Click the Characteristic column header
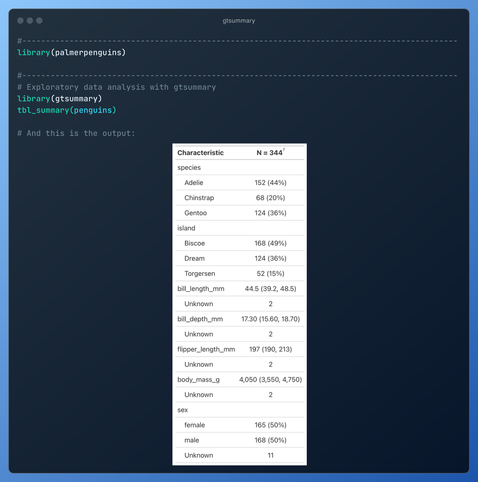478x482 pixels. (200, 153)
